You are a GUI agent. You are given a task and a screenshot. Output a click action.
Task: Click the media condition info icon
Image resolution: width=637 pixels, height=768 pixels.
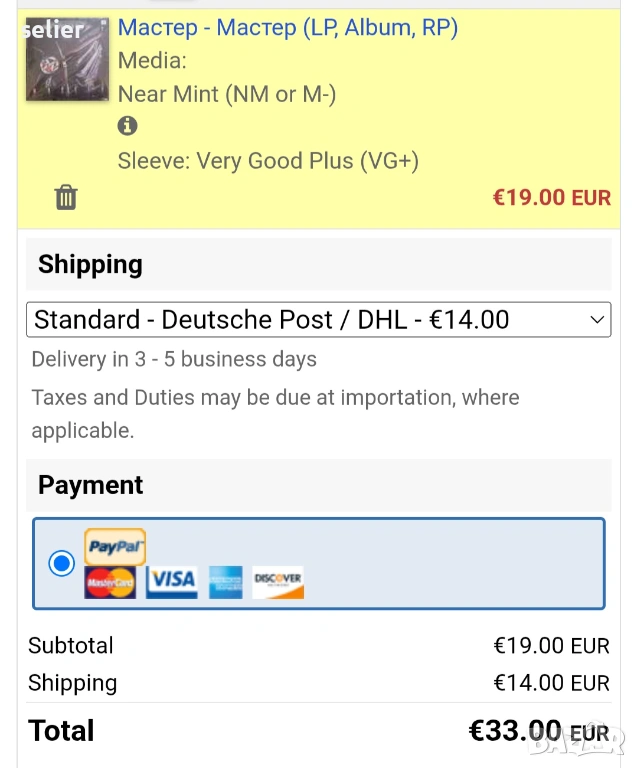(x=127, y=126)
